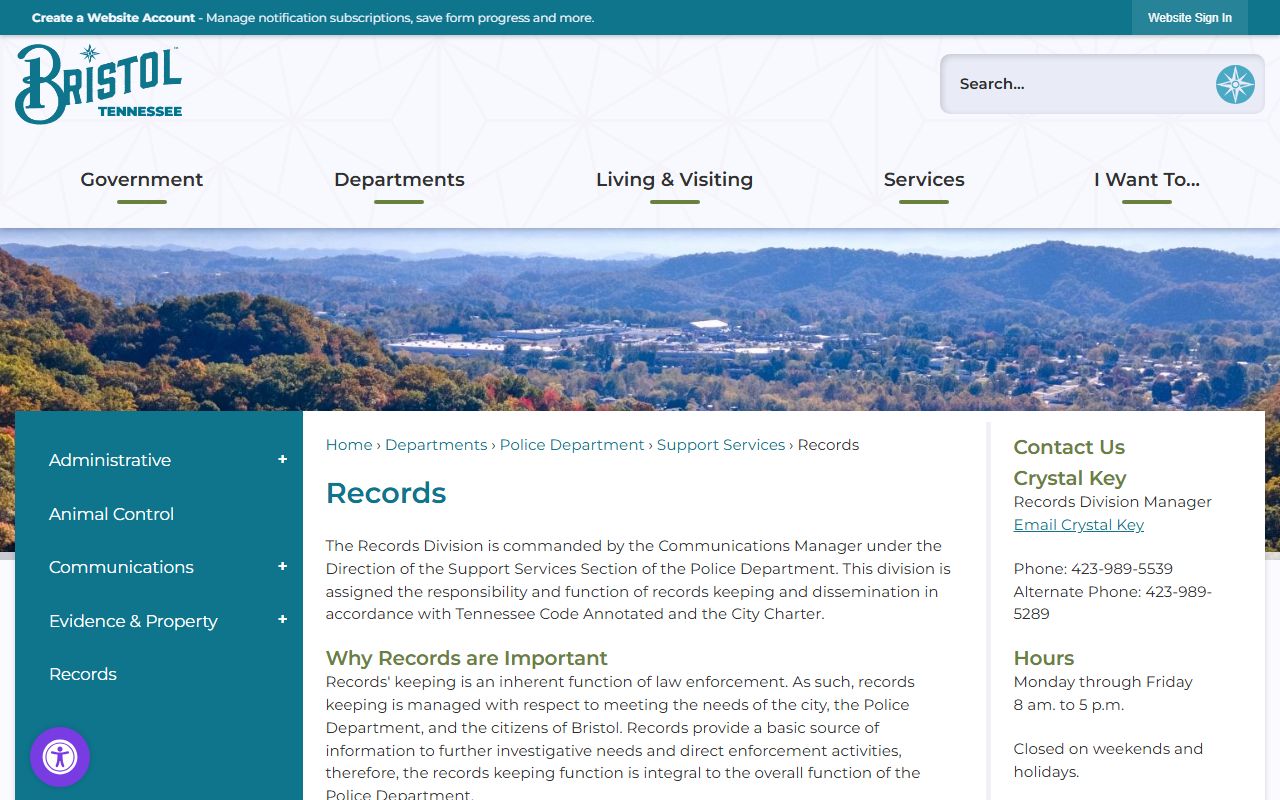
Task: Select Animal Control in sidebar
Action: pos(111,514)
